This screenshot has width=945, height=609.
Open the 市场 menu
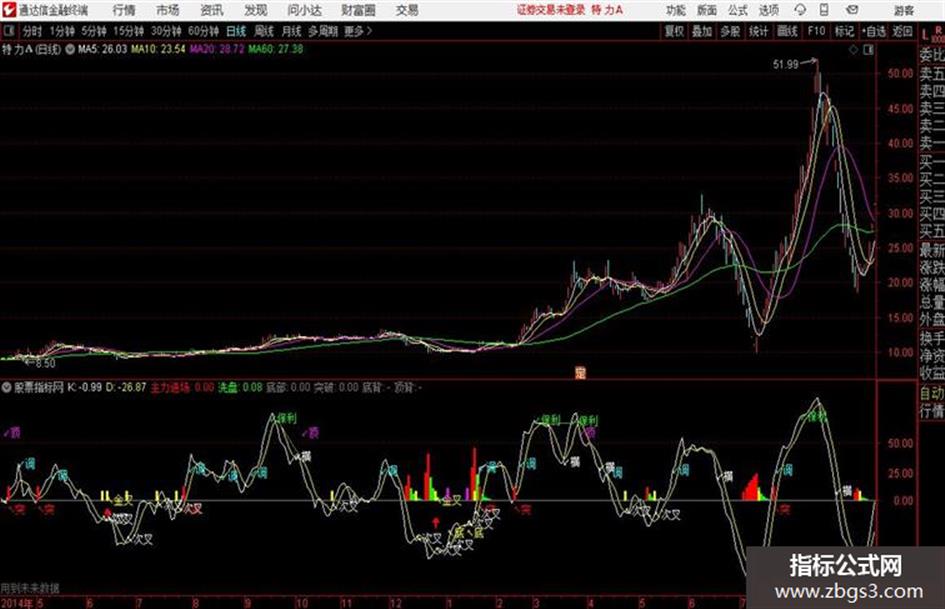pyautogui.click(x=168, y=10)
